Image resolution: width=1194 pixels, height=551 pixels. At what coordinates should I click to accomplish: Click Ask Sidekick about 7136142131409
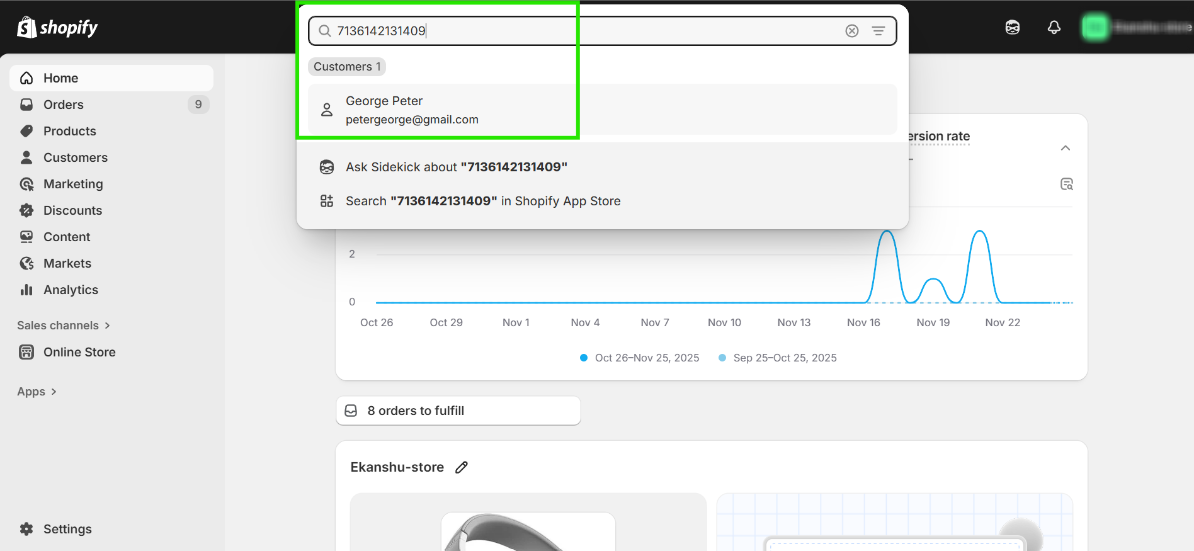pos(602,167)
